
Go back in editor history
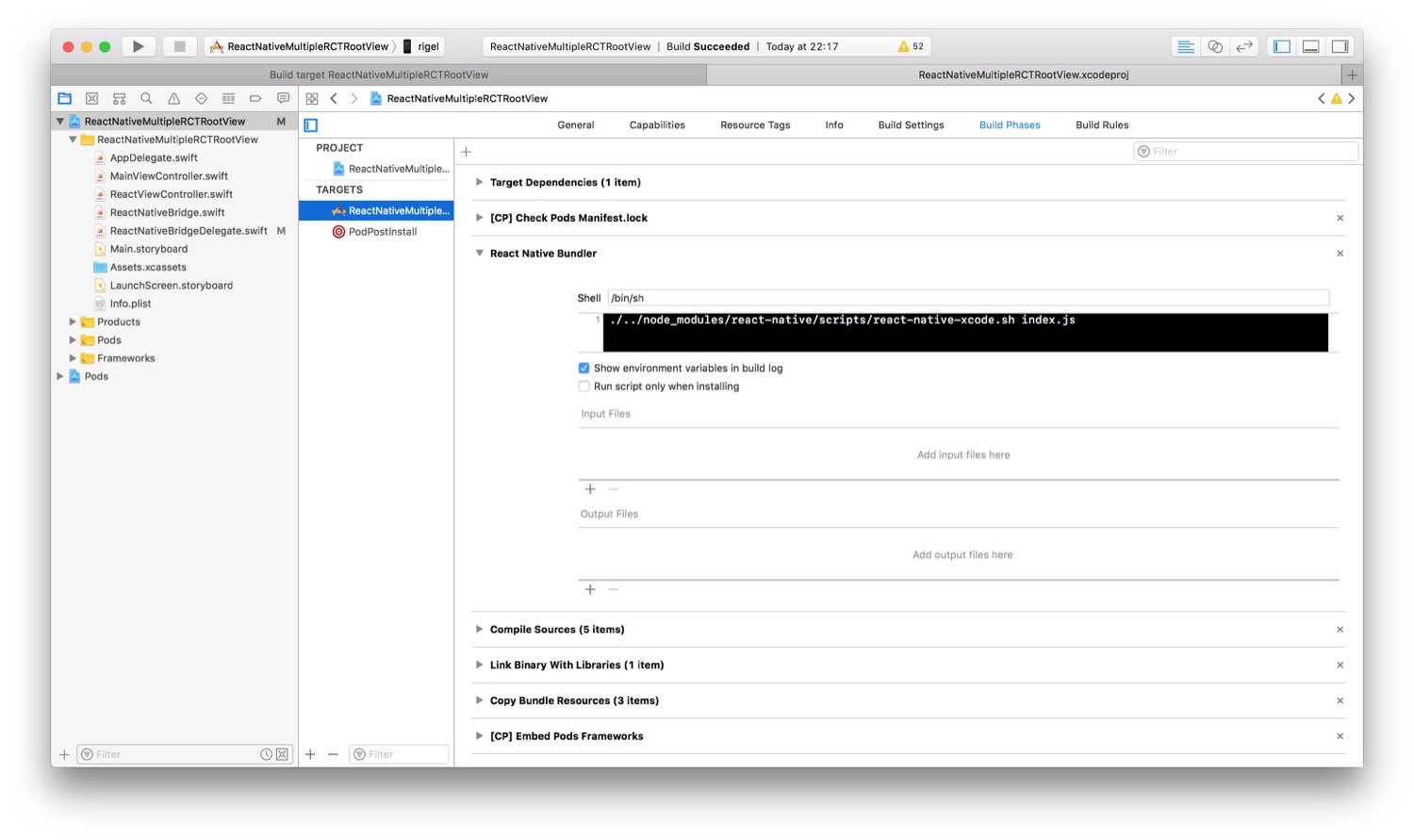click(334, 98)
